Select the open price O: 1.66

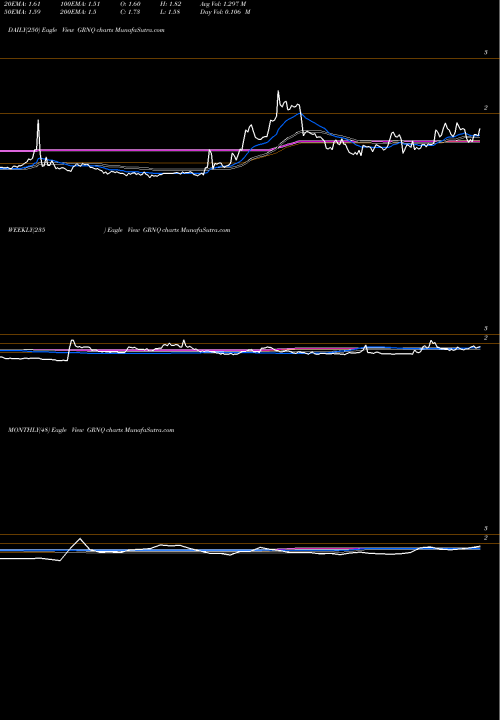pos(130,4)
